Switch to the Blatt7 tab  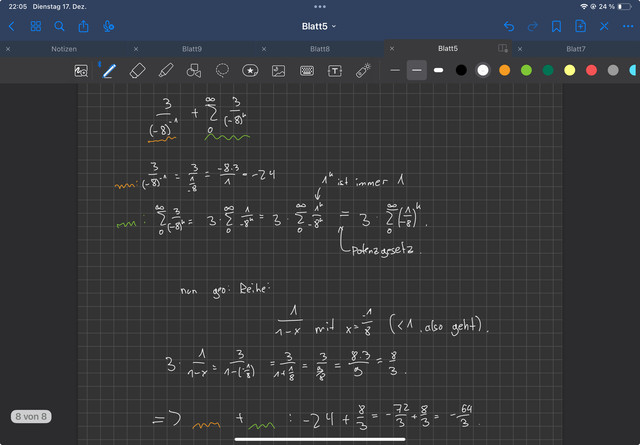pos(576,49)
